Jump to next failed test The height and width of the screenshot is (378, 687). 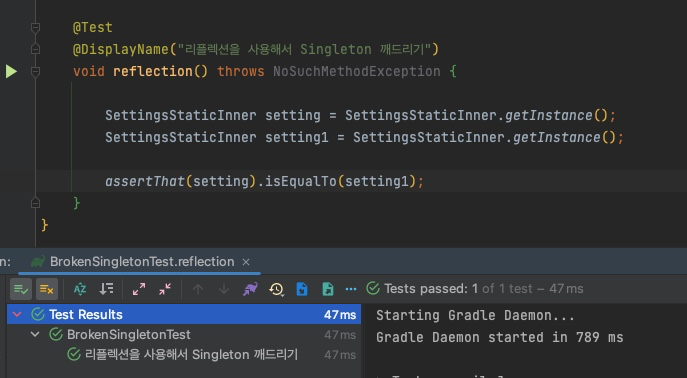224,289
